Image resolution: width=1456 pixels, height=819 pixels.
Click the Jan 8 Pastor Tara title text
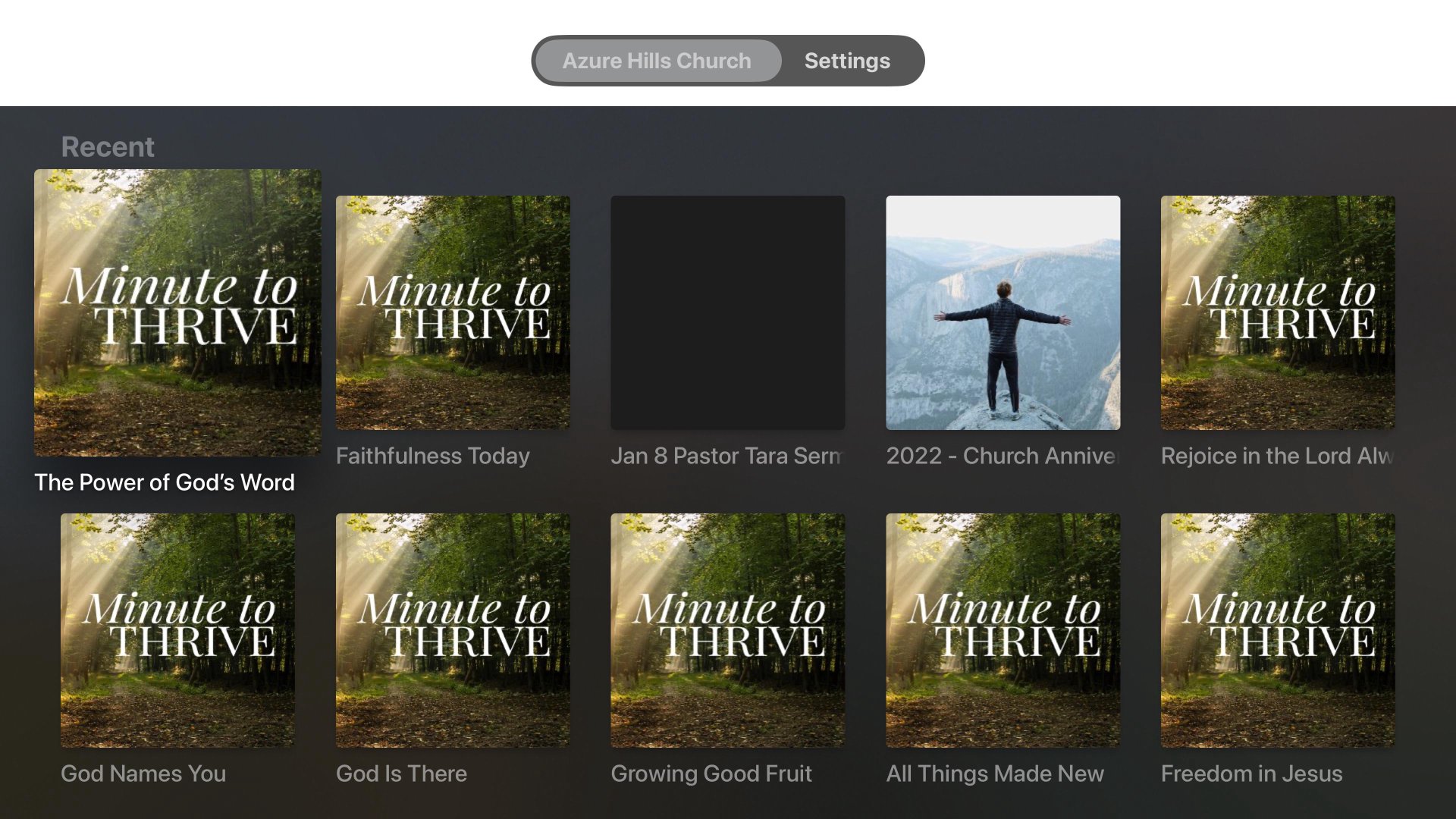click(x=726, y=456)
